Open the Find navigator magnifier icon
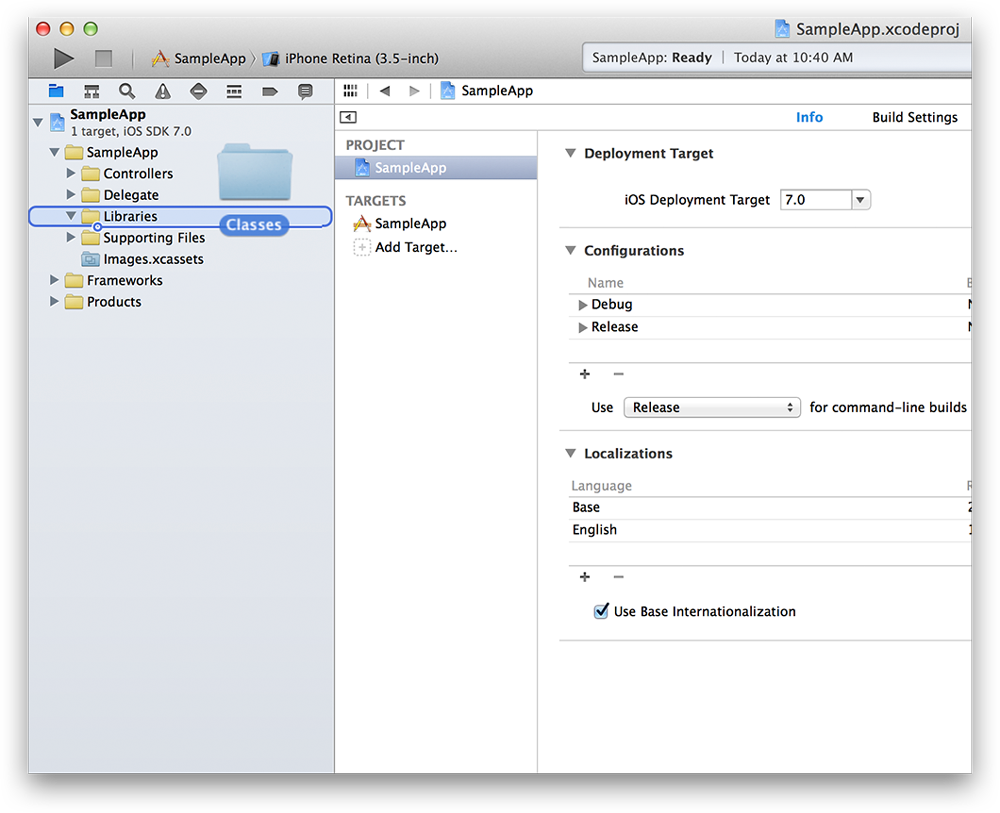 (x=127, y=91)
